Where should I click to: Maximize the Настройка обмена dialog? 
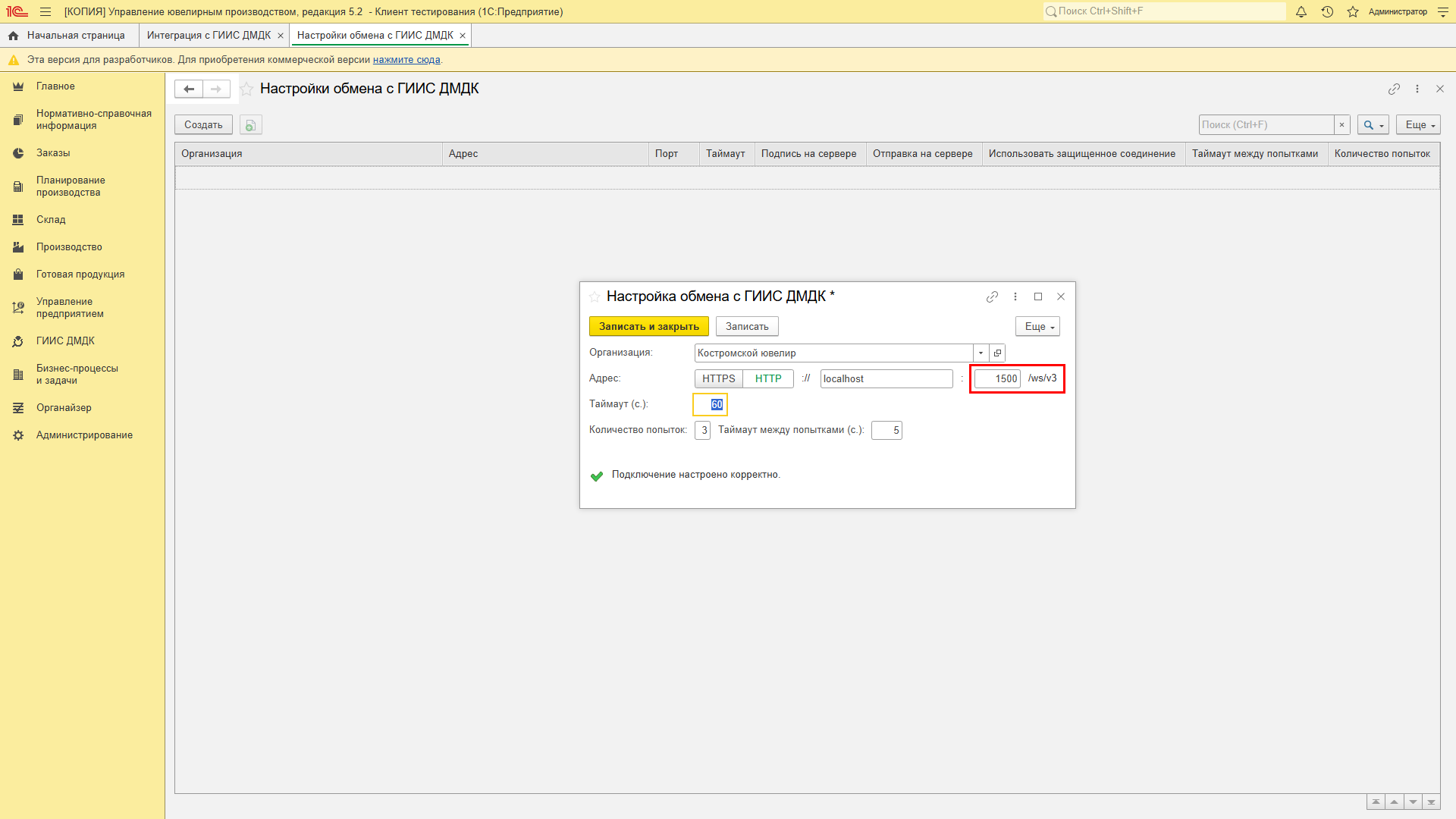click(x=1038, y=297)
